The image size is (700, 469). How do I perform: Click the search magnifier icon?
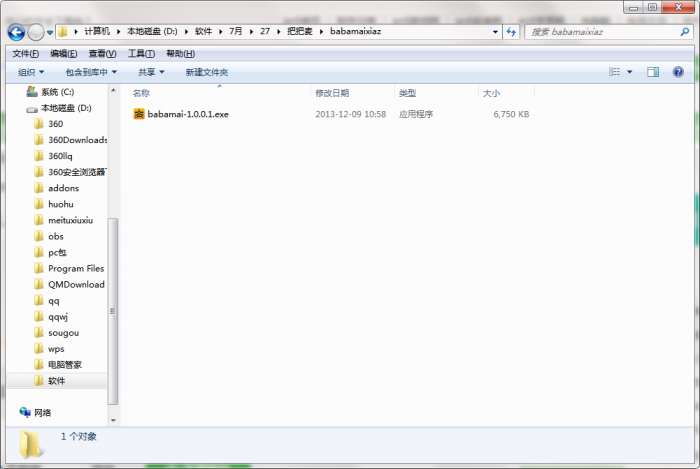point(684,32)
